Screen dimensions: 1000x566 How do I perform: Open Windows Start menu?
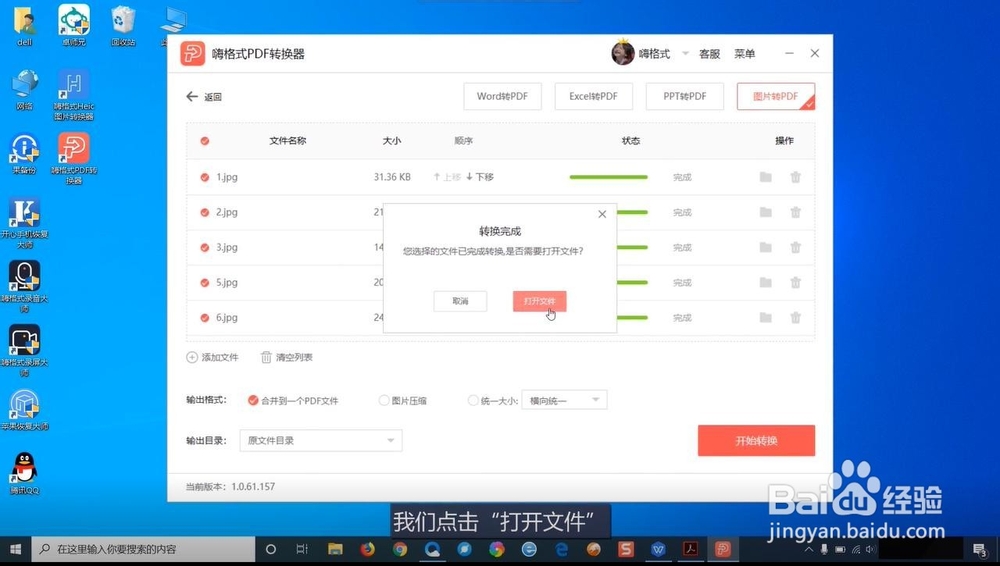pos(15,549)
